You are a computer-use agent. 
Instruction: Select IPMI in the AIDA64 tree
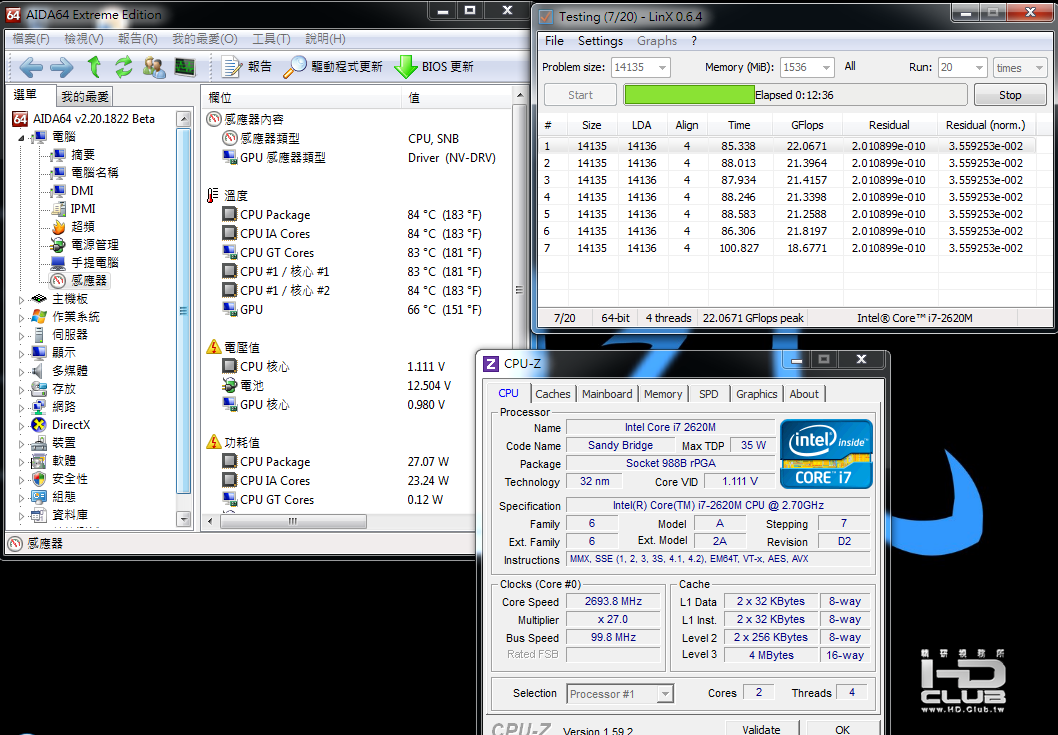(x=83, y=209)
